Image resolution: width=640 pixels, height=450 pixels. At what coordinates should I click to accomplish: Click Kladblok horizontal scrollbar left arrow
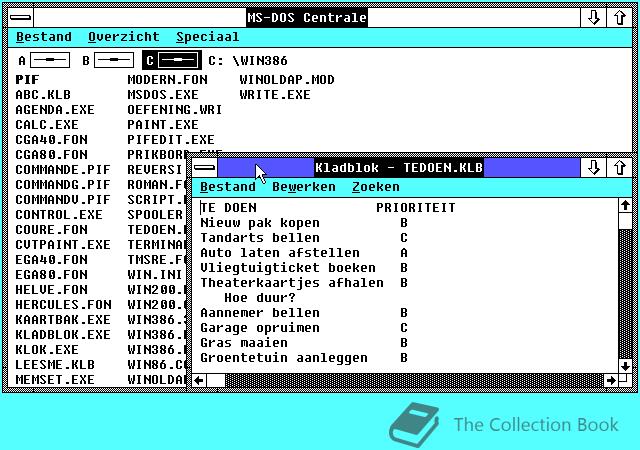(x=199, y=381)
